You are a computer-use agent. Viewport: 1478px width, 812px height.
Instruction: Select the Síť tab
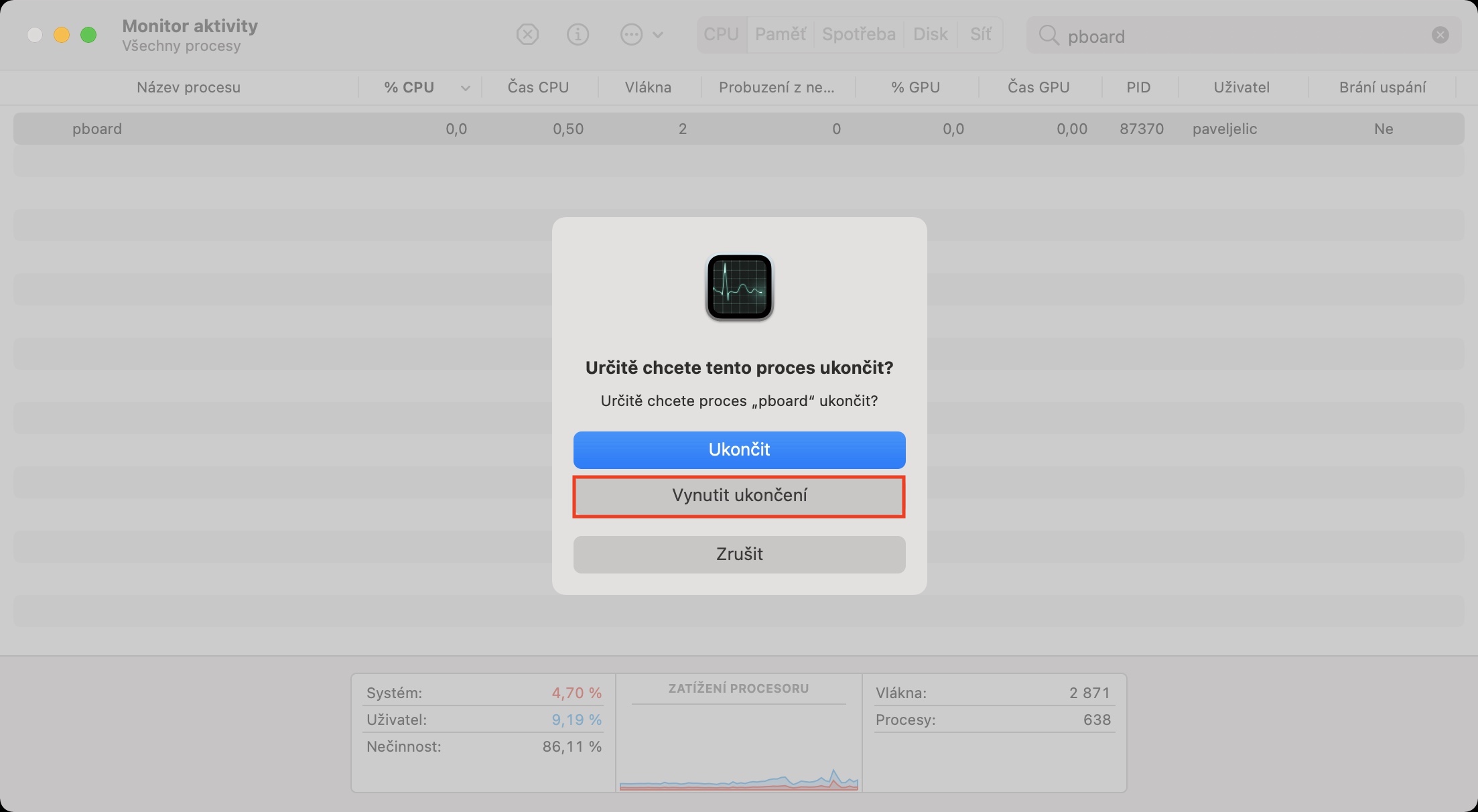point(980,34)
